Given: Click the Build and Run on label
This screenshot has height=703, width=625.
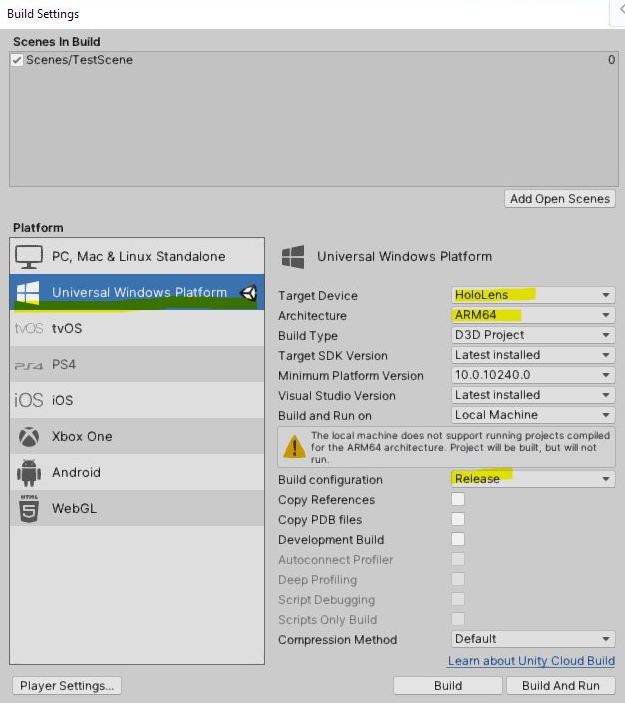Looking at the screenshot, I should (x=325, y=416).
